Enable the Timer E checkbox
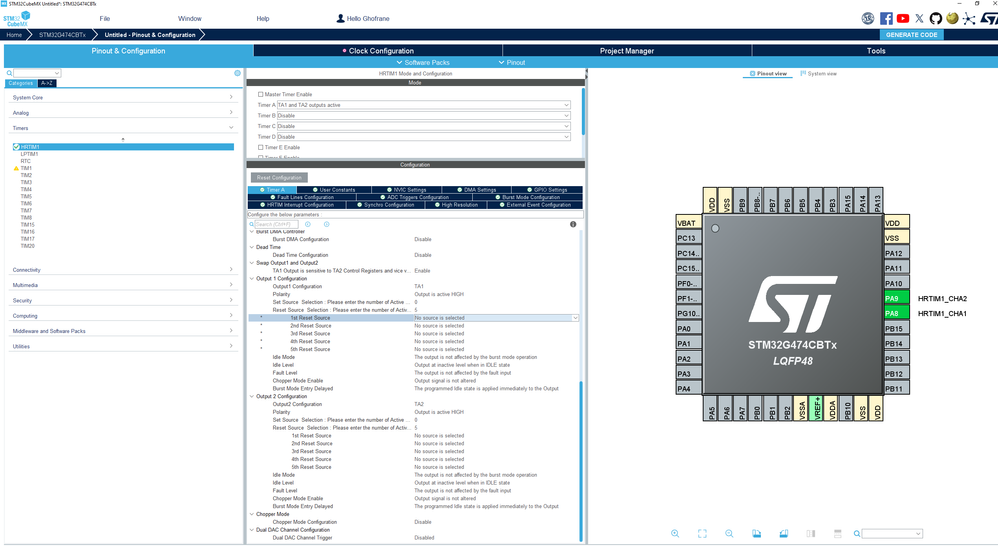The image size is (998, 547). [260, 147]
